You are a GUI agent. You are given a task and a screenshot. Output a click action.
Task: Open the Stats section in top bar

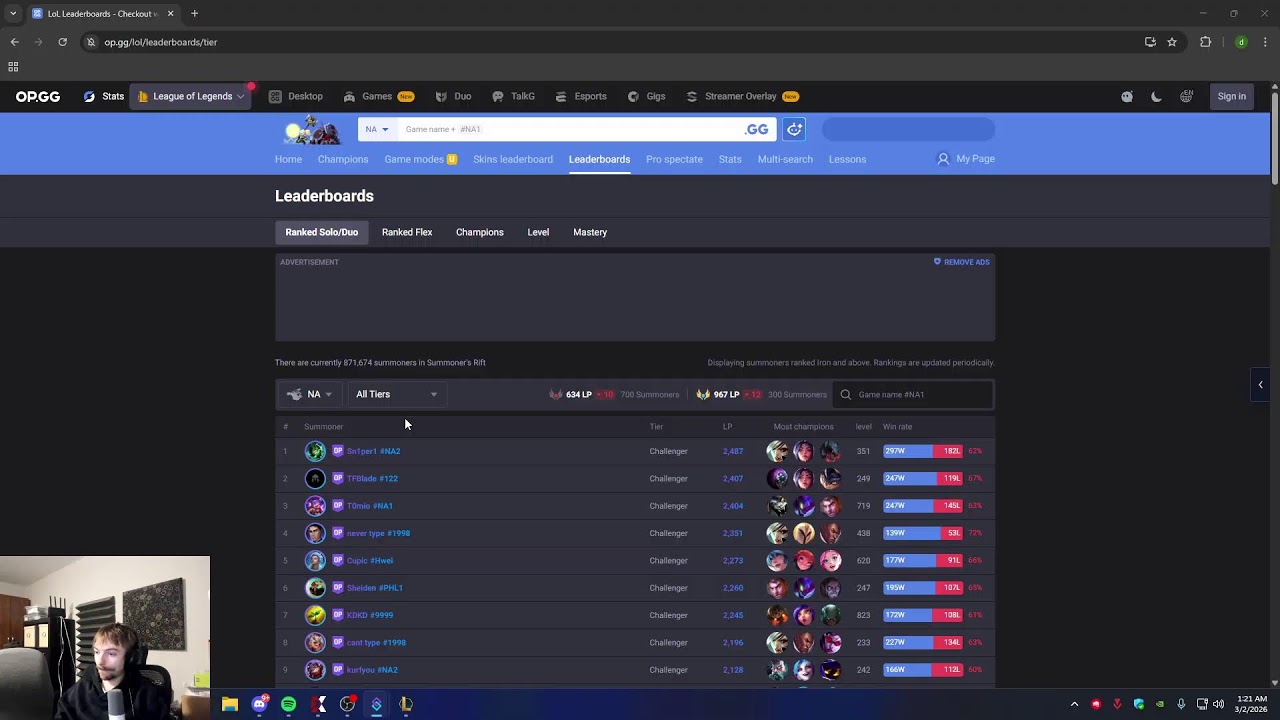point(104,96)
